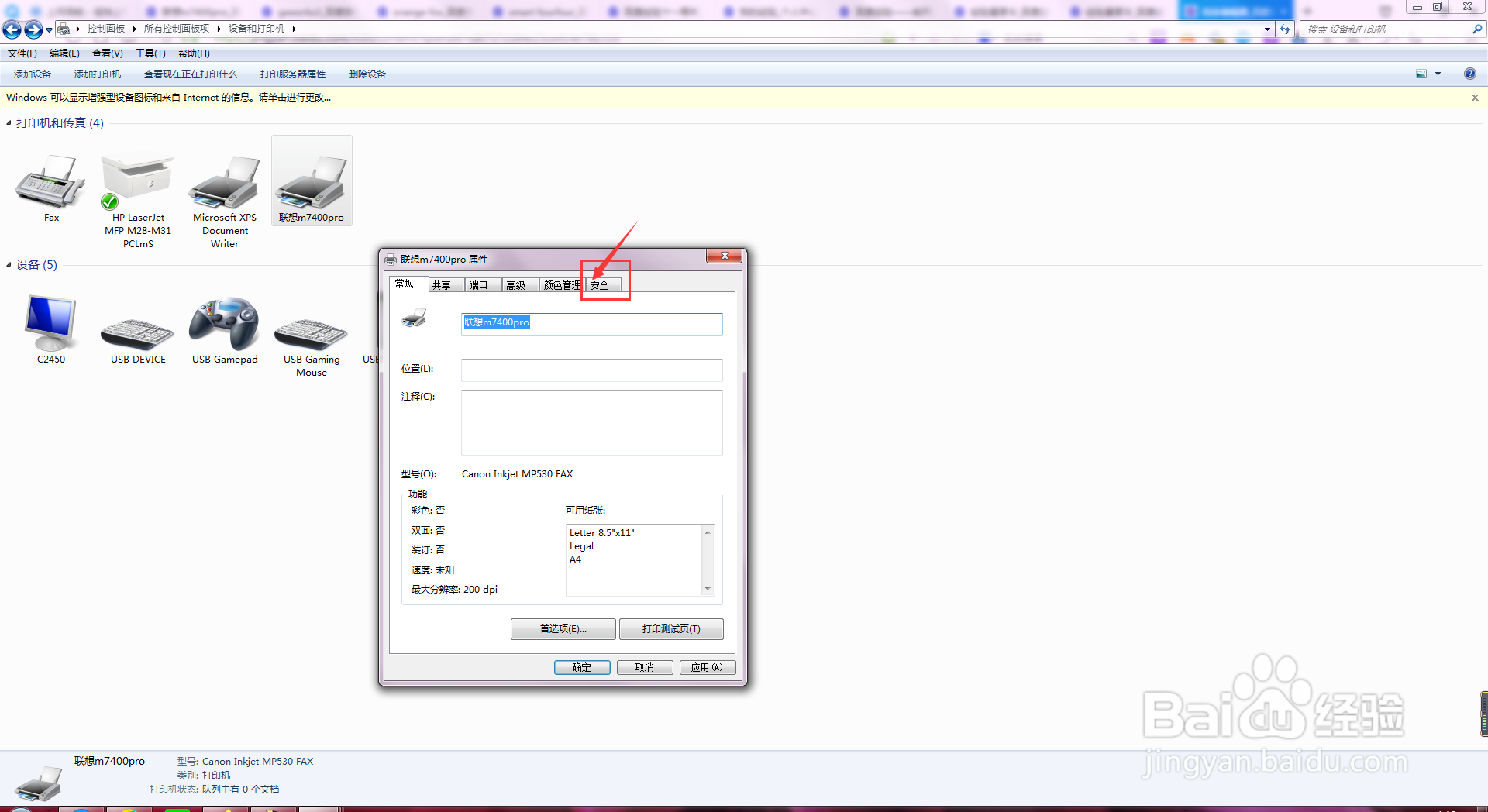Select the USB Gamepad device icon
The image size is (1488, 812).
click(x=225, y=323)
